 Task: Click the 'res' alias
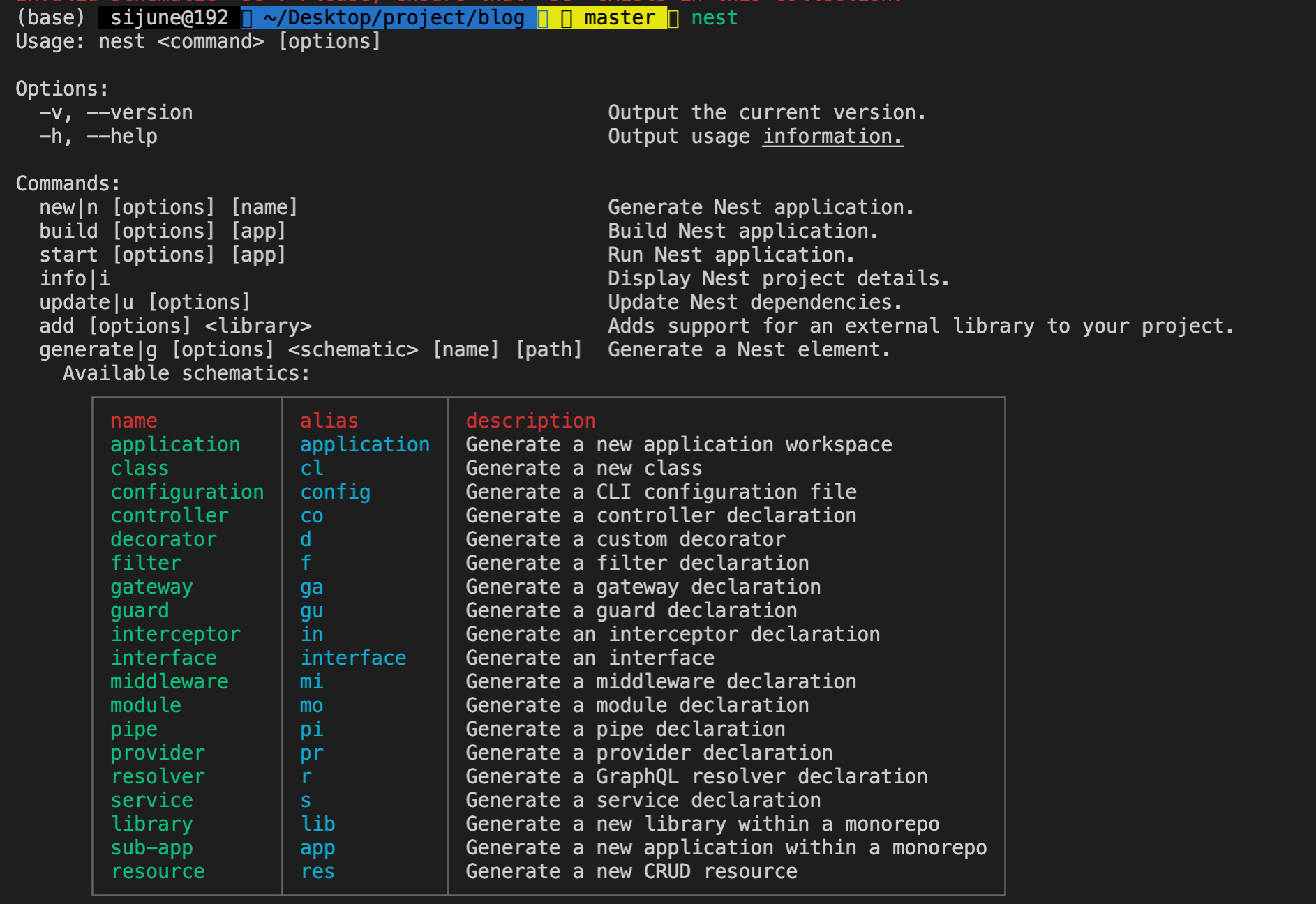click(317, 871)
